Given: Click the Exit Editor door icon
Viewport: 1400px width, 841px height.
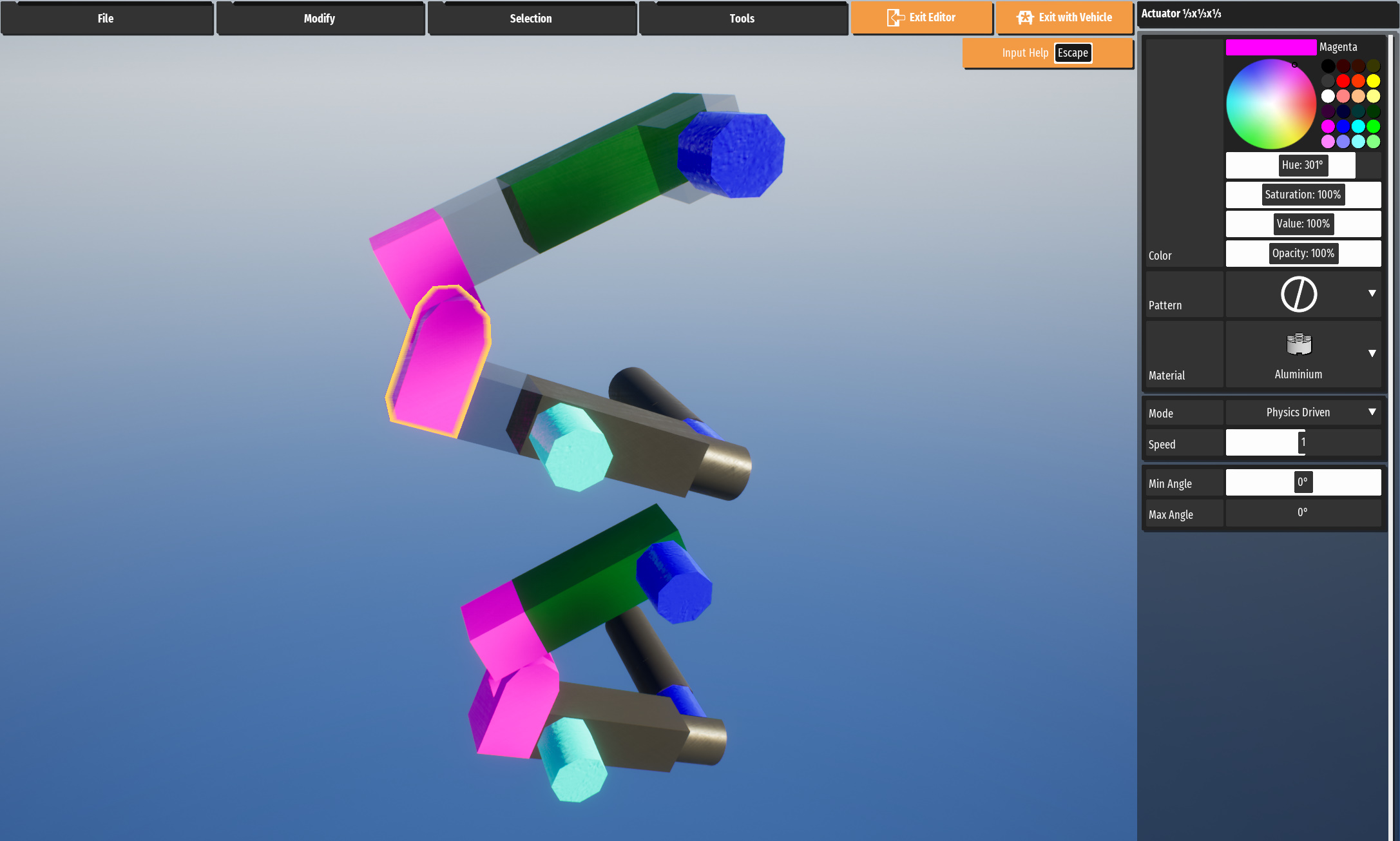Looking at the screenshot, I should tap(895, 17).
